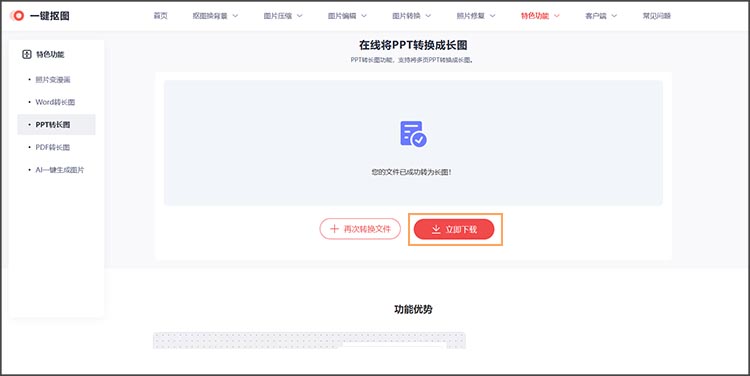Open the 图片编辑 menu
The width and height of the screenshot is (750, 376).
342,16
